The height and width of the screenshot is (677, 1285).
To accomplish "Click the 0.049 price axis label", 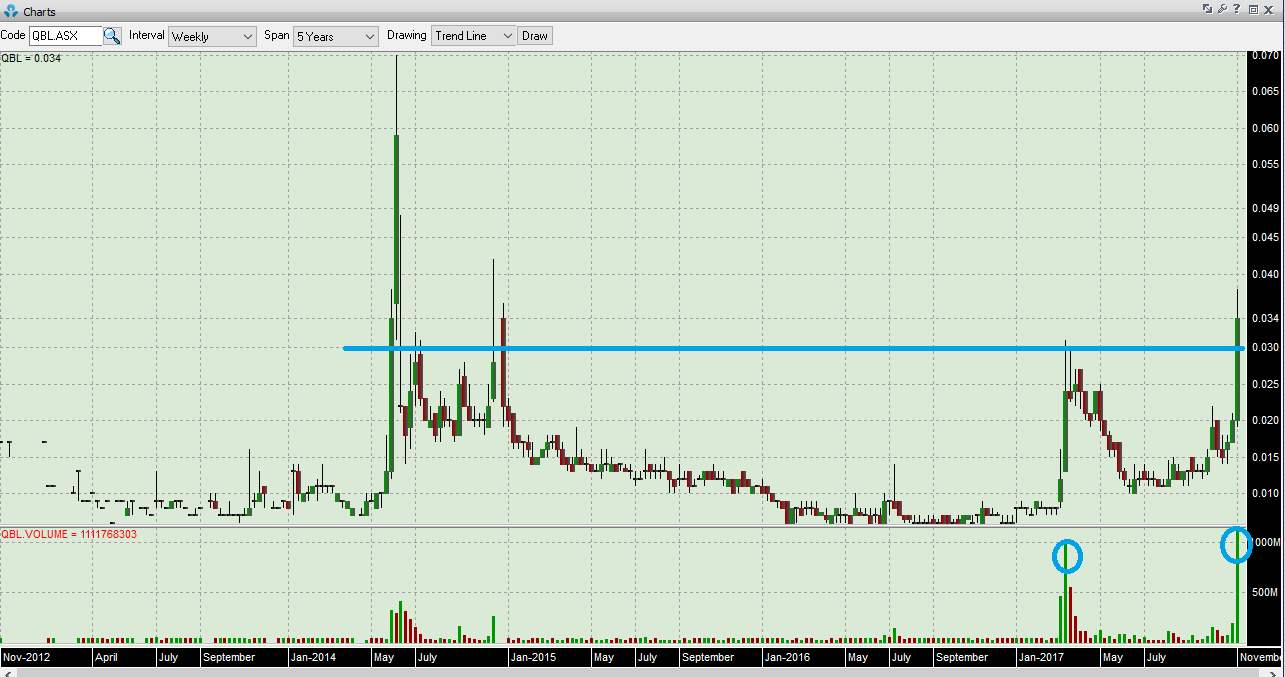I will click(x=1265, y=208).
